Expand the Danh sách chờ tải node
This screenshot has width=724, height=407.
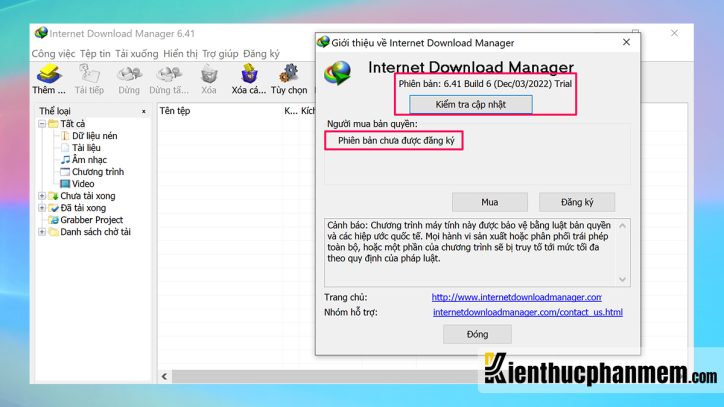tap(42, 232)
